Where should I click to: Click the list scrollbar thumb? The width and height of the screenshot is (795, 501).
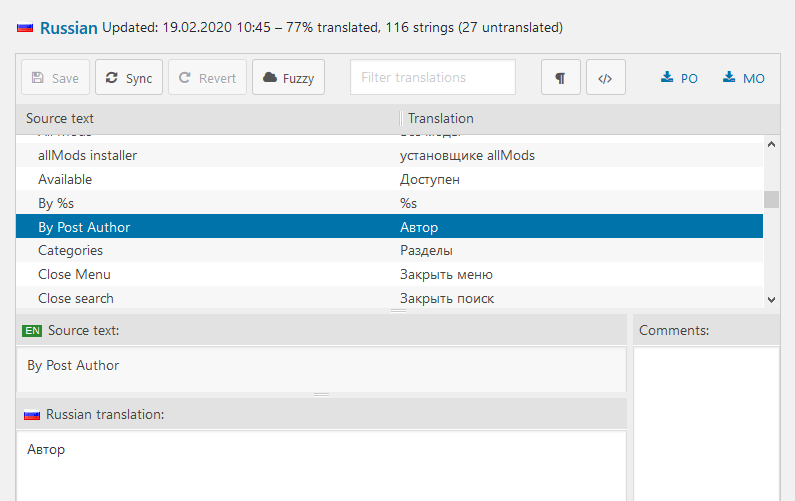click(x=771, y=199)
